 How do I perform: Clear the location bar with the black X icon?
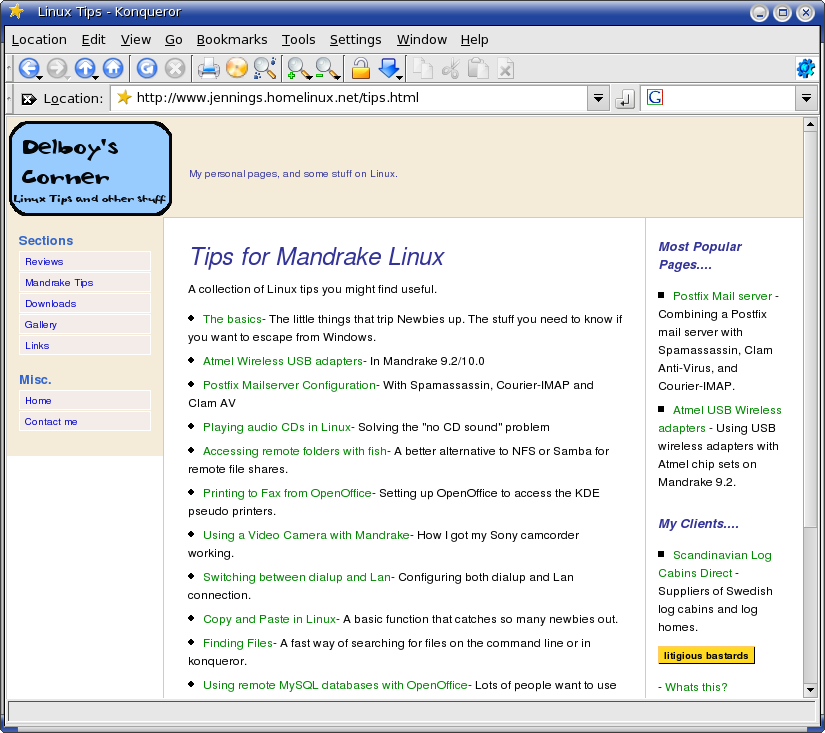coord(28,99)
